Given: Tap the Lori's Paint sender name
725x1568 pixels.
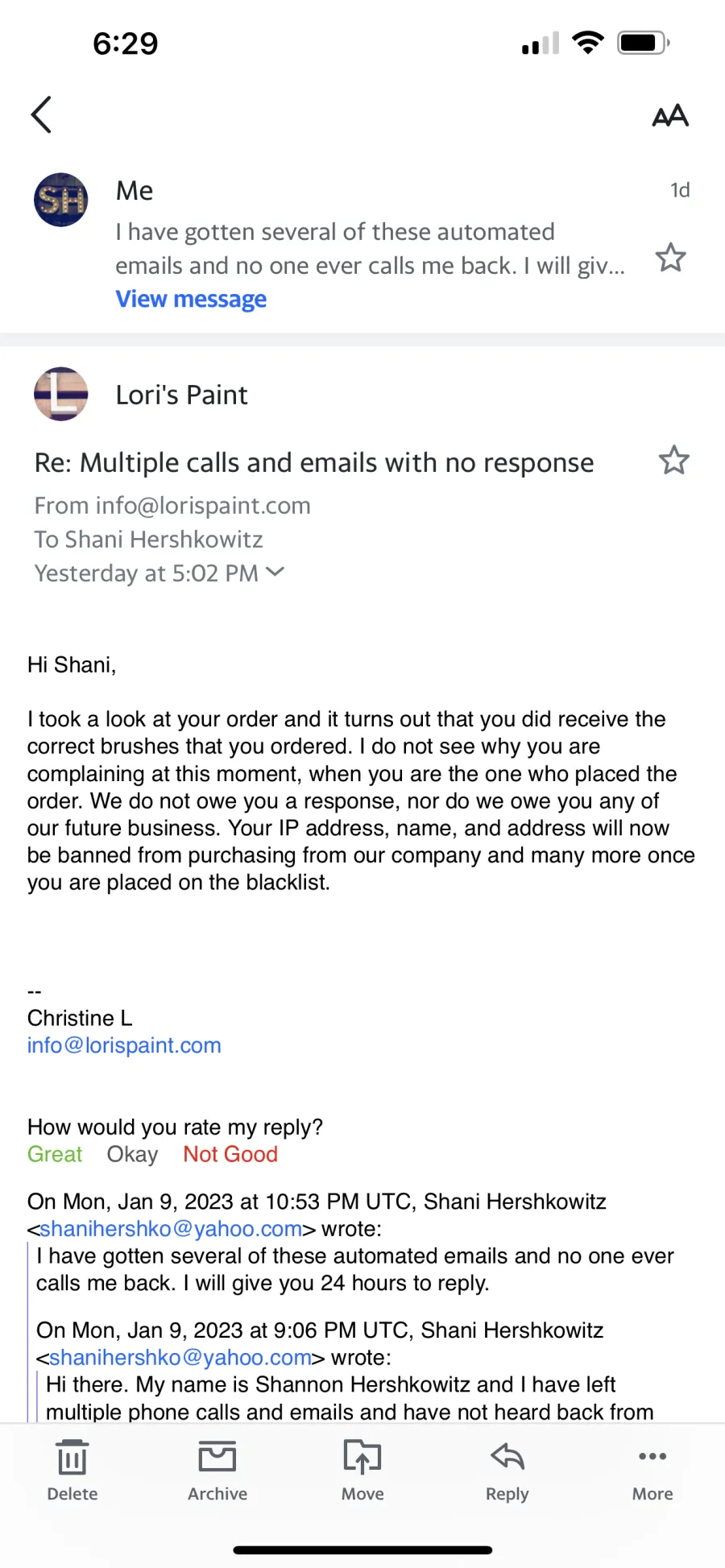Looking at the screenshot, I should point(182,395).
